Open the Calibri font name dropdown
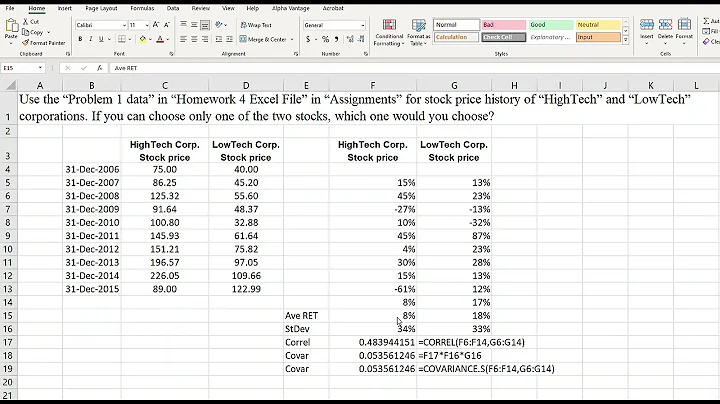 (124, 25)
